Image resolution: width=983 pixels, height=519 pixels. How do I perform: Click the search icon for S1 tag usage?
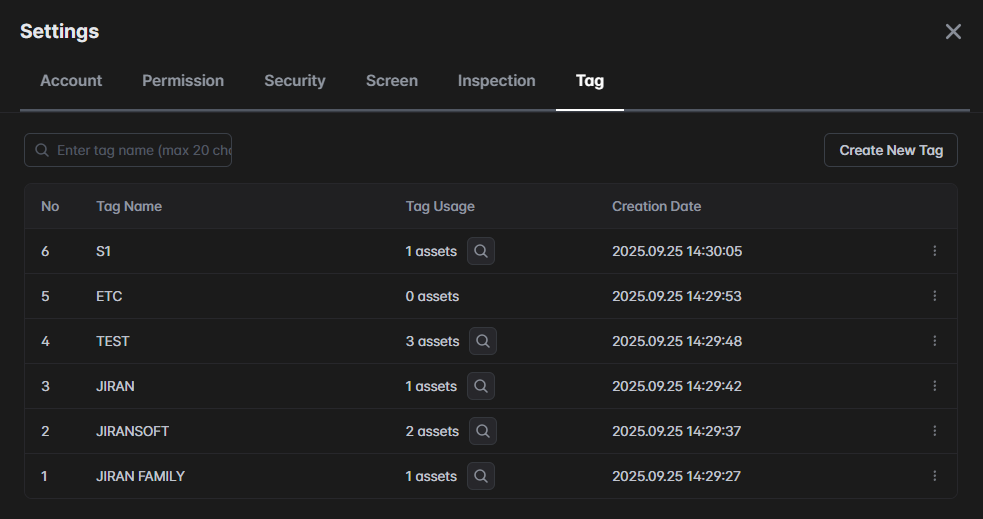pyautogui.click(x=481, y=251)
